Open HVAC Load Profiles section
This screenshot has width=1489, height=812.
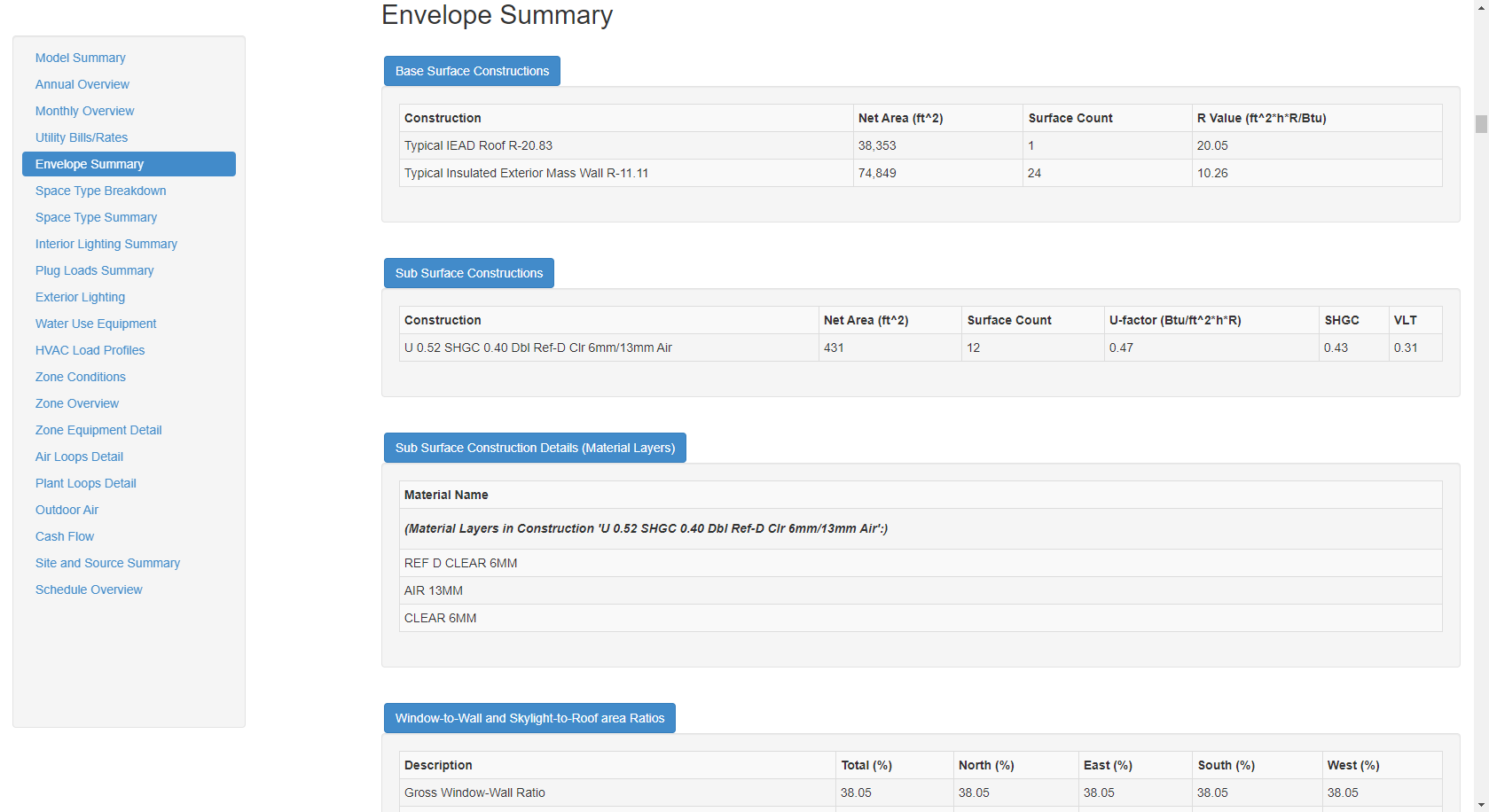(x=90, y=350)
